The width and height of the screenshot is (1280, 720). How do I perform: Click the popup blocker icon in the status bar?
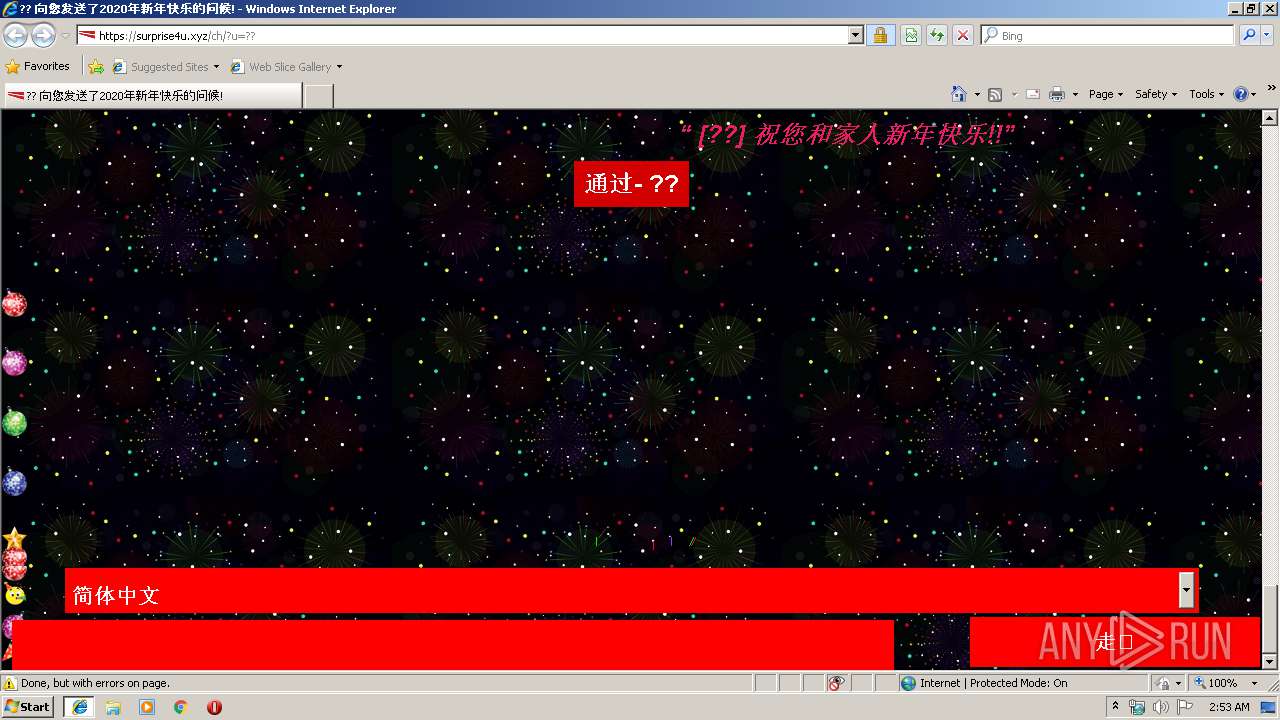pos(836,683)
